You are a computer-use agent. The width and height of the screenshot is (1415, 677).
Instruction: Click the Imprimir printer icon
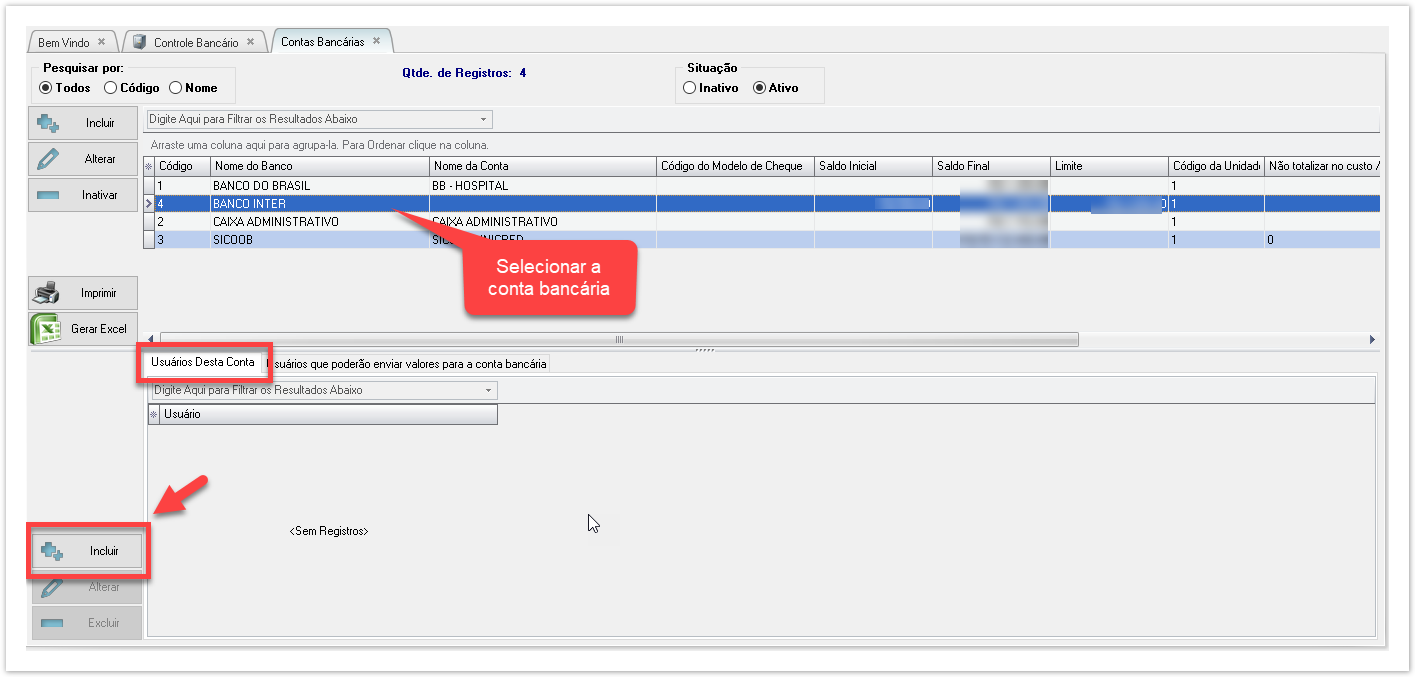coord(47,293)
